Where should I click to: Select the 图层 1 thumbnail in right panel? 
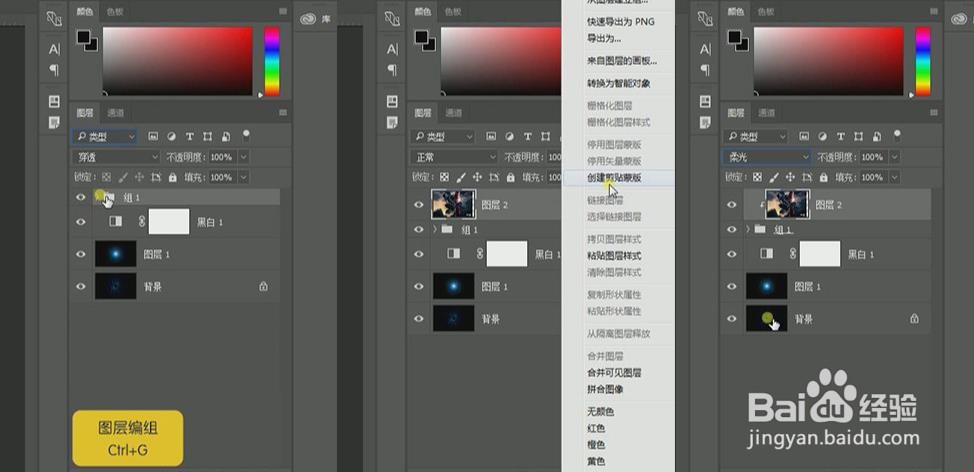[767, 286]
